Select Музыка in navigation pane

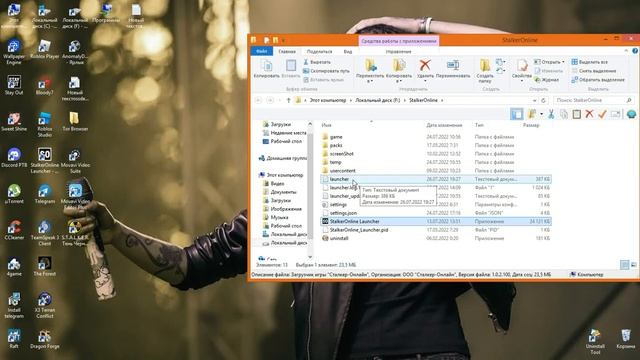[x=279, y=217]
